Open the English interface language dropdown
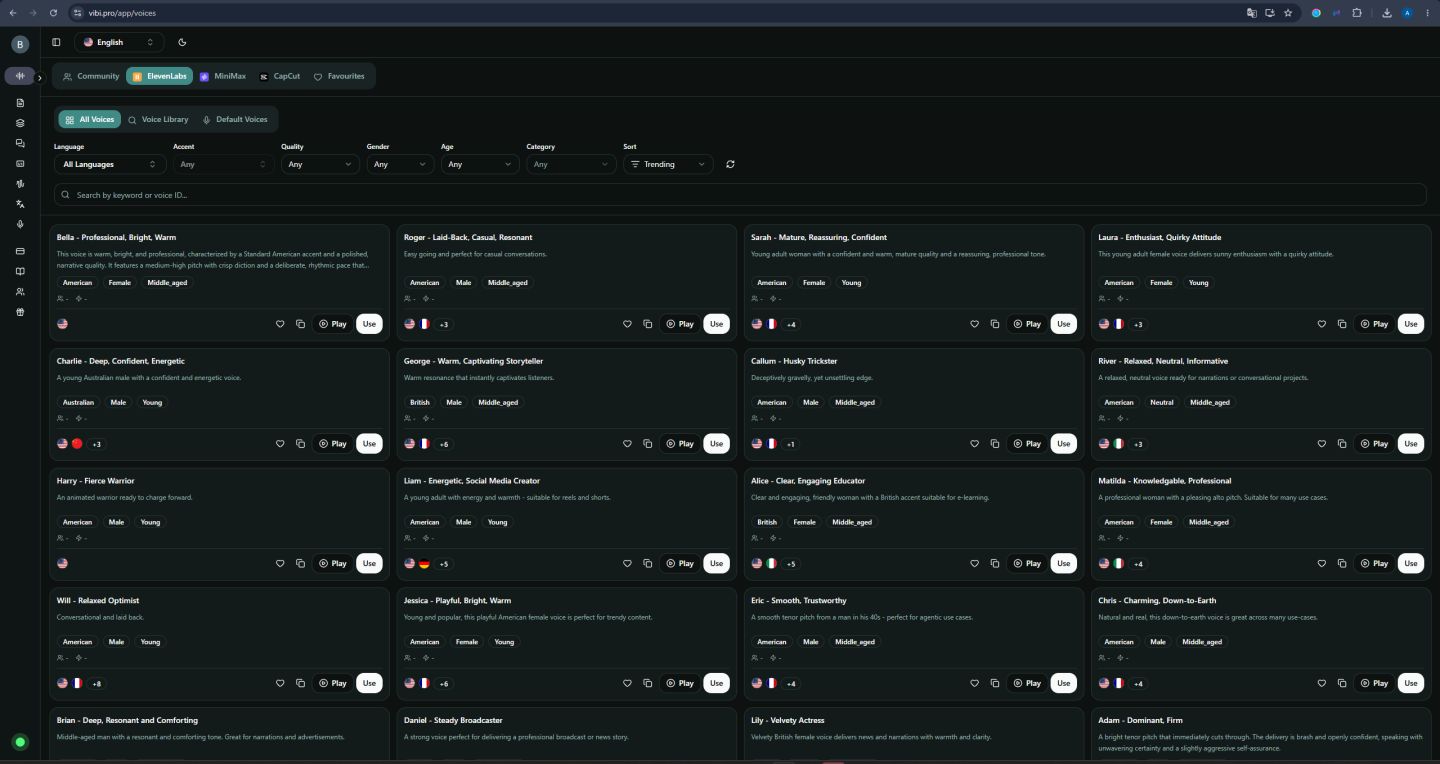Screen dimensions: 1440x764 118,42
